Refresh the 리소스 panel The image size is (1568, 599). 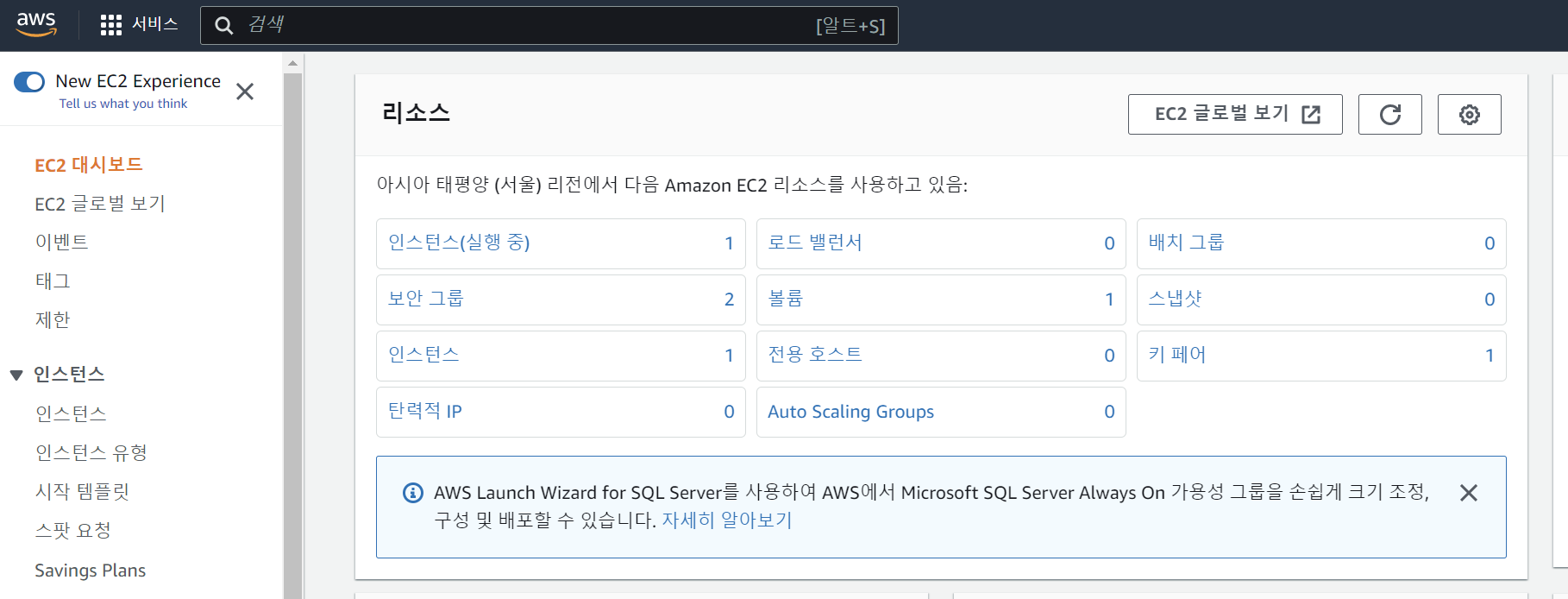point(1390,114)
